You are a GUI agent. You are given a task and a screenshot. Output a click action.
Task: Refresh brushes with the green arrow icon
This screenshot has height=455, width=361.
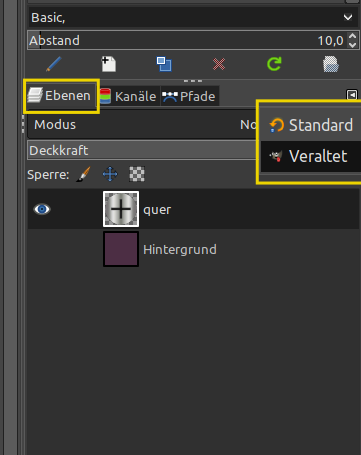click(274, 64)
